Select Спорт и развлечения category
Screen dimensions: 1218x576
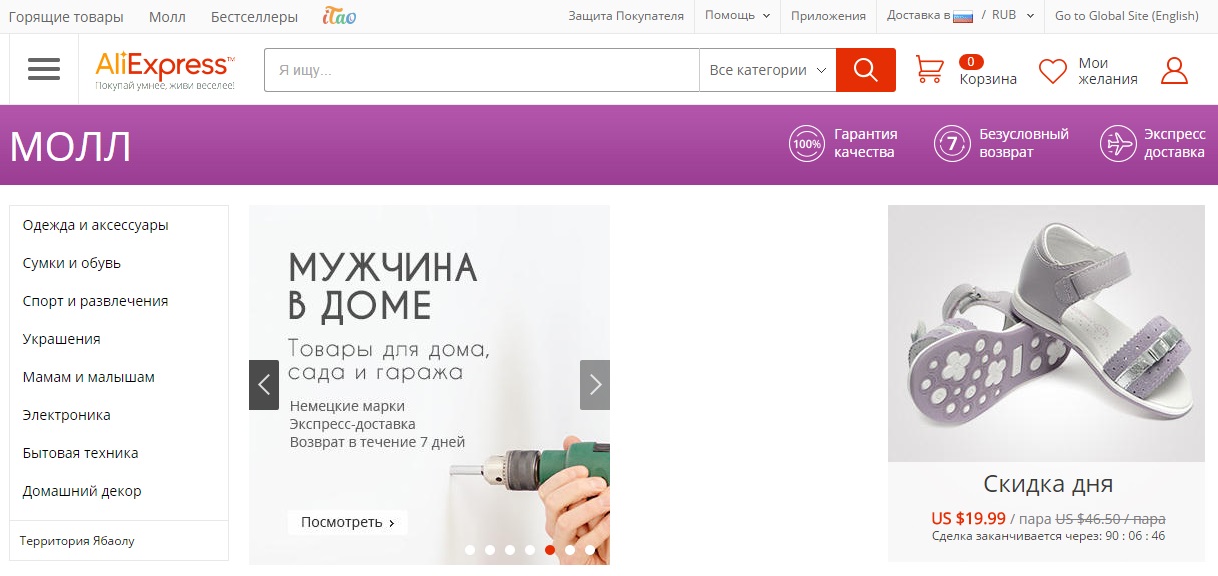coord(96,301)
